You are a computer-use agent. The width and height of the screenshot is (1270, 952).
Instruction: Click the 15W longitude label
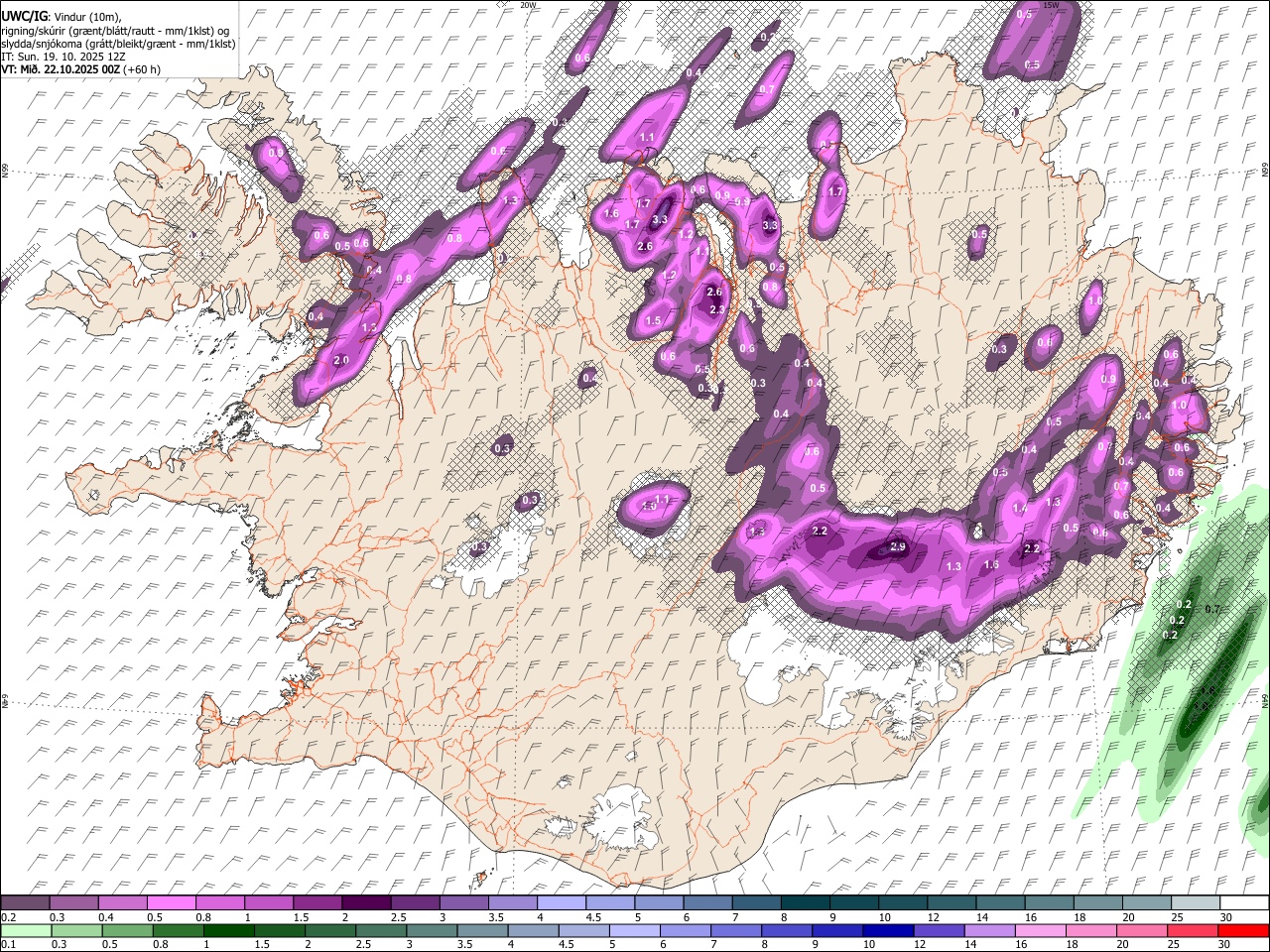(x=1051, y=5)
